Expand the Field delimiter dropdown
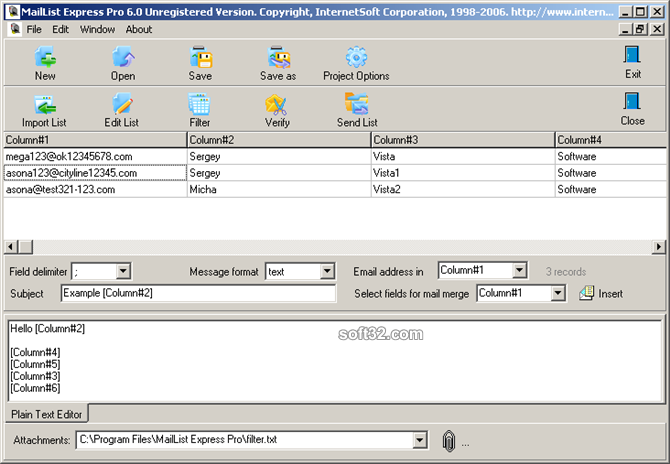Image resolution: width=670 pixels, height=464 pixels. point(123,271)
